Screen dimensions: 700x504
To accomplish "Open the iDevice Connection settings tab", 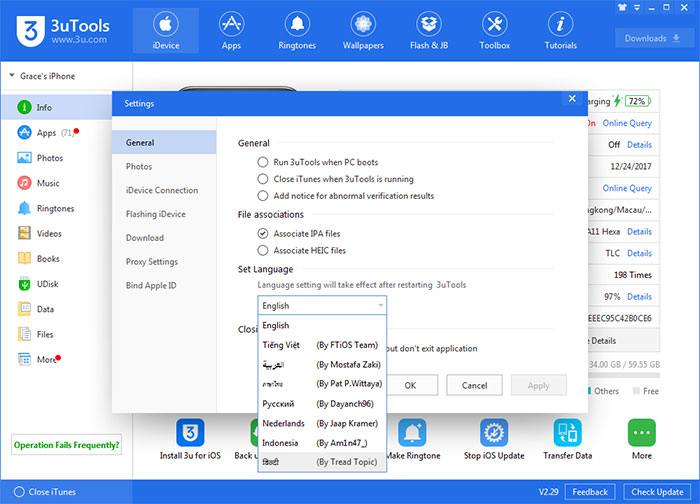I will click(161, 190).
